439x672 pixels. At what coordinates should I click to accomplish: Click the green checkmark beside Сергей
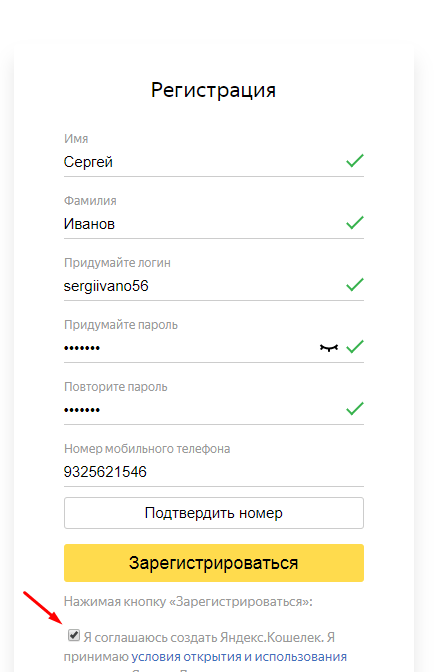point(355,161)
